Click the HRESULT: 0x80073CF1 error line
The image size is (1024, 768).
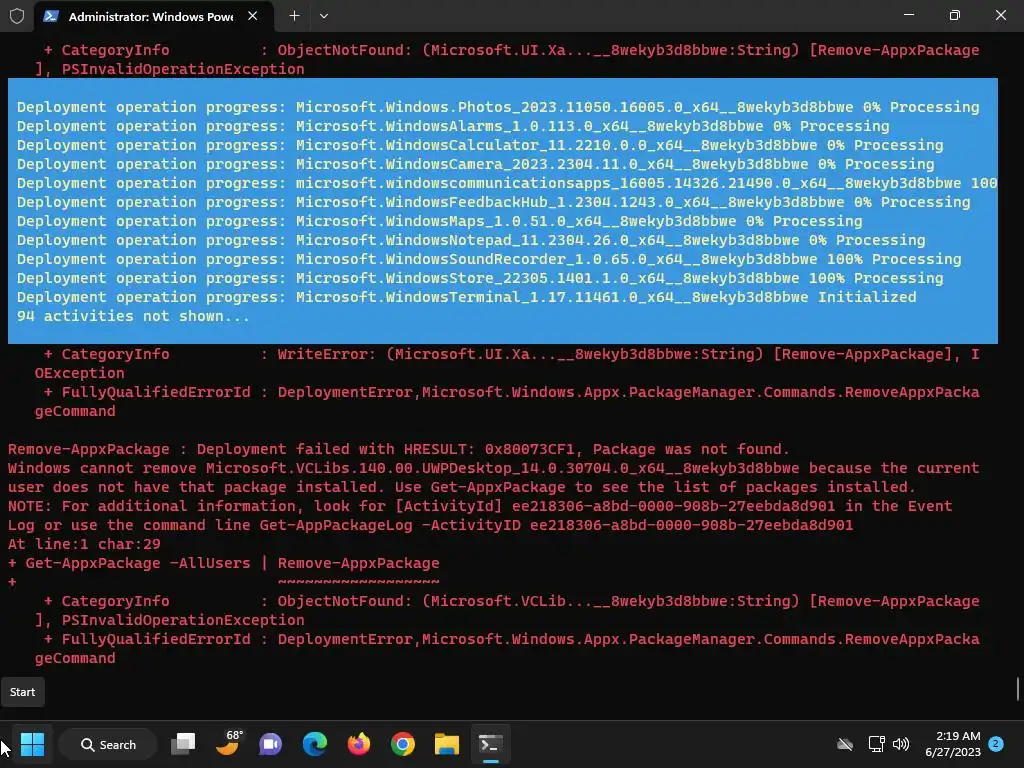398,449
